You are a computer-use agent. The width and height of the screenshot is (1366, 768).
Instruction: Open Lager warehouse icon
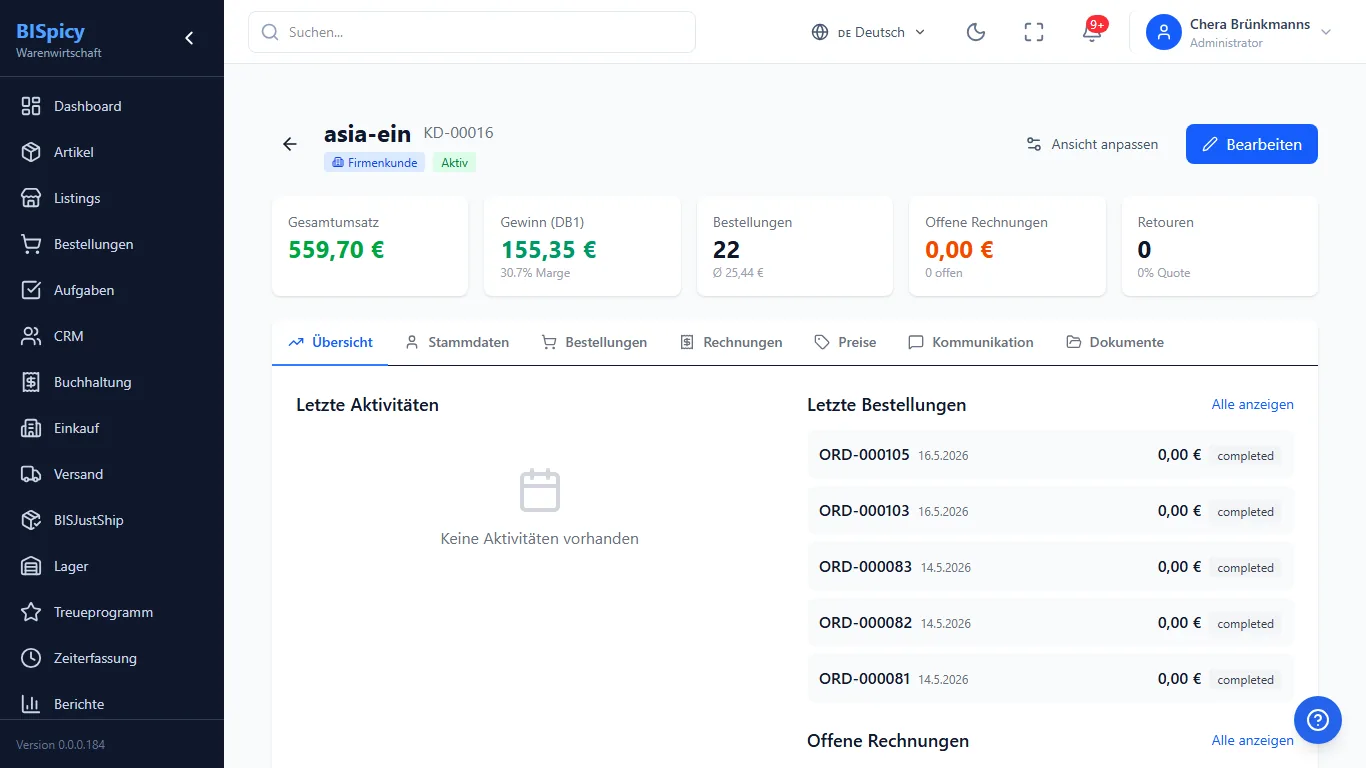tap(31, 566)
